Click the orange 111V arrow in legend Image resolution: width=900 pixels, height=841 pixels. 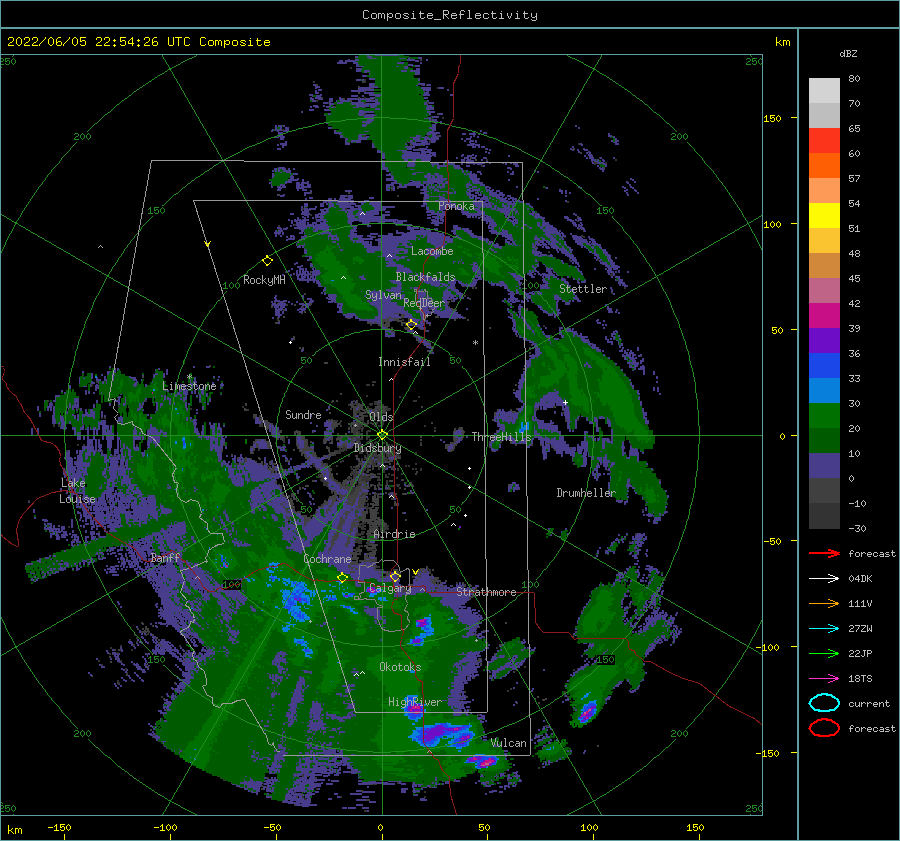(x=824, y=603)
